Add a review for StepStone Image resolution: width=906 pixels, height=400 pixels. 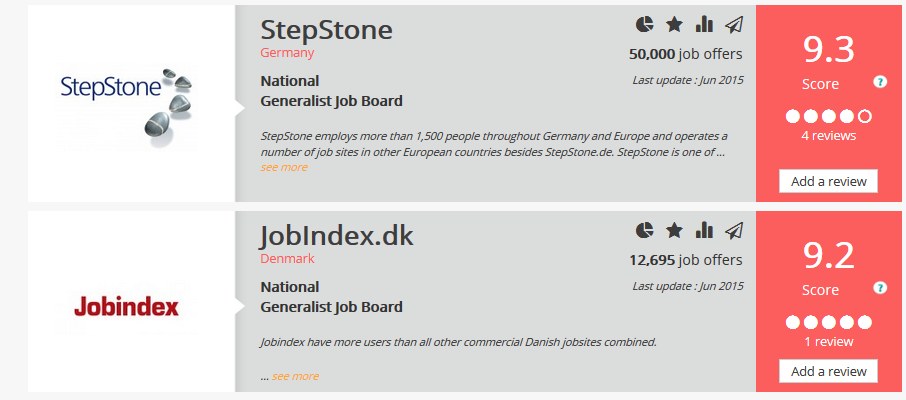pyautogui.click(x=828, y=181)
